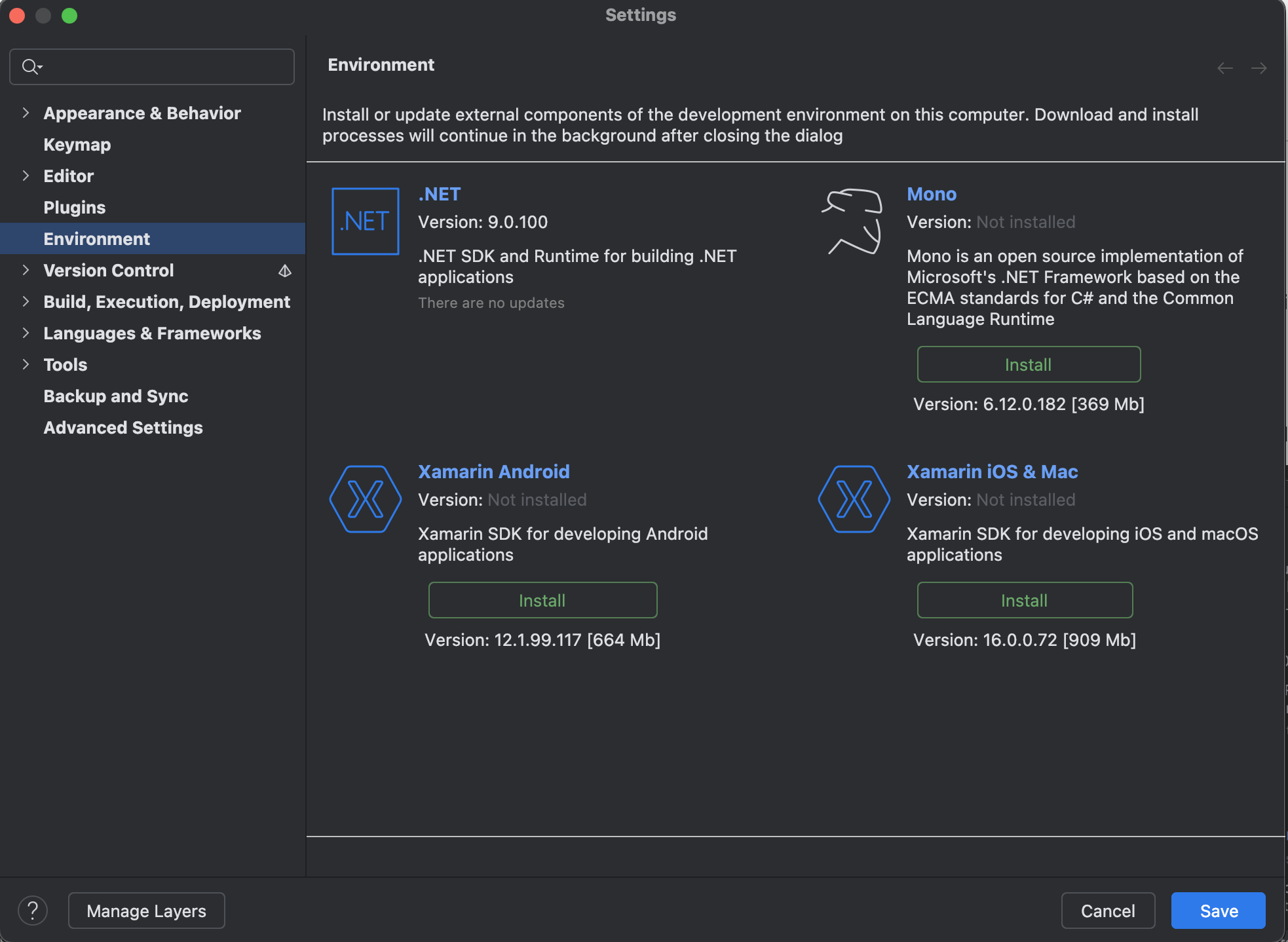This screenshot has width=1288, height=942.
Task: Click the Xamarin Android hexagon icon
Action: coord(365,499)
